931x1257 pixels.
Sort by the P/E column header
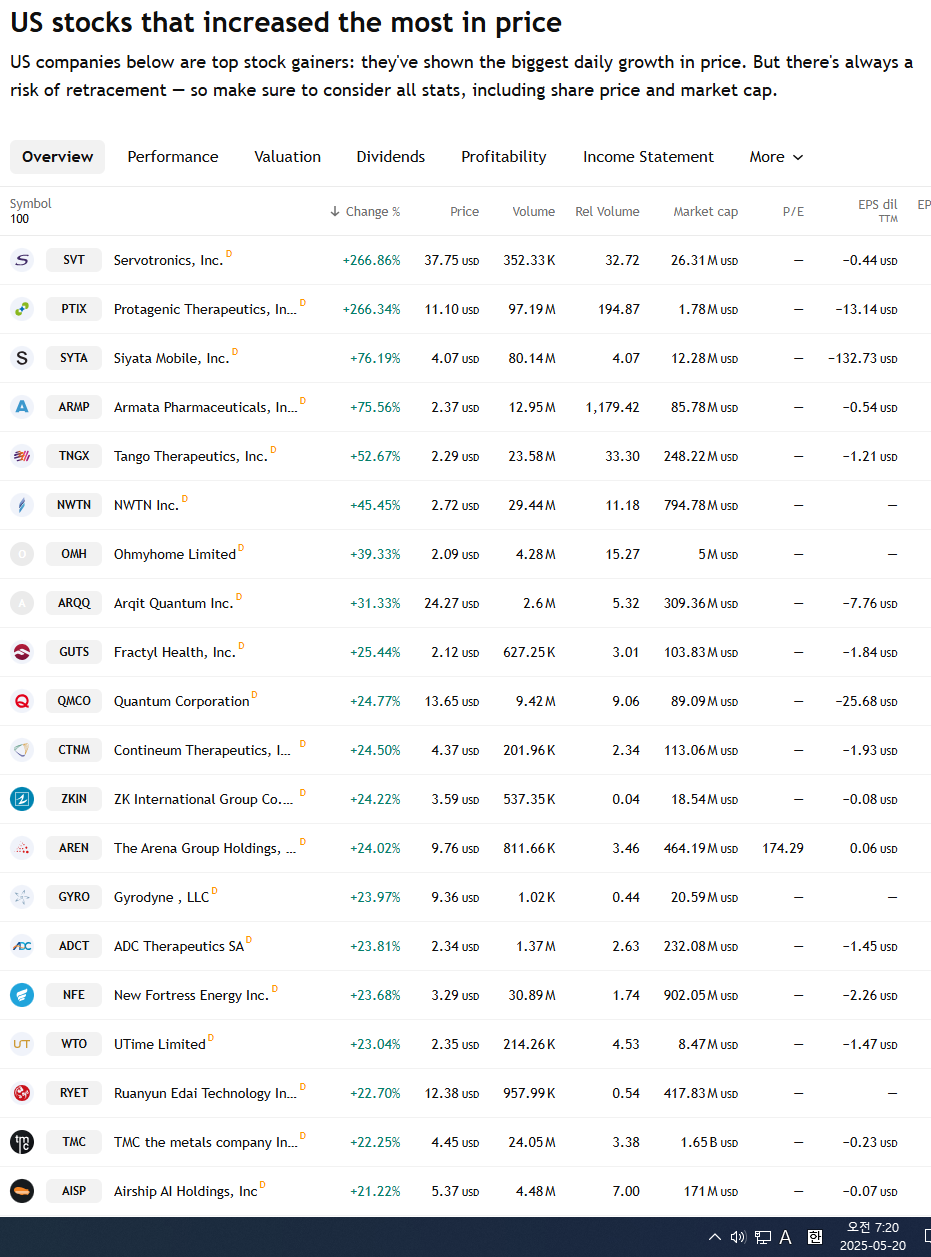(793, 211)
